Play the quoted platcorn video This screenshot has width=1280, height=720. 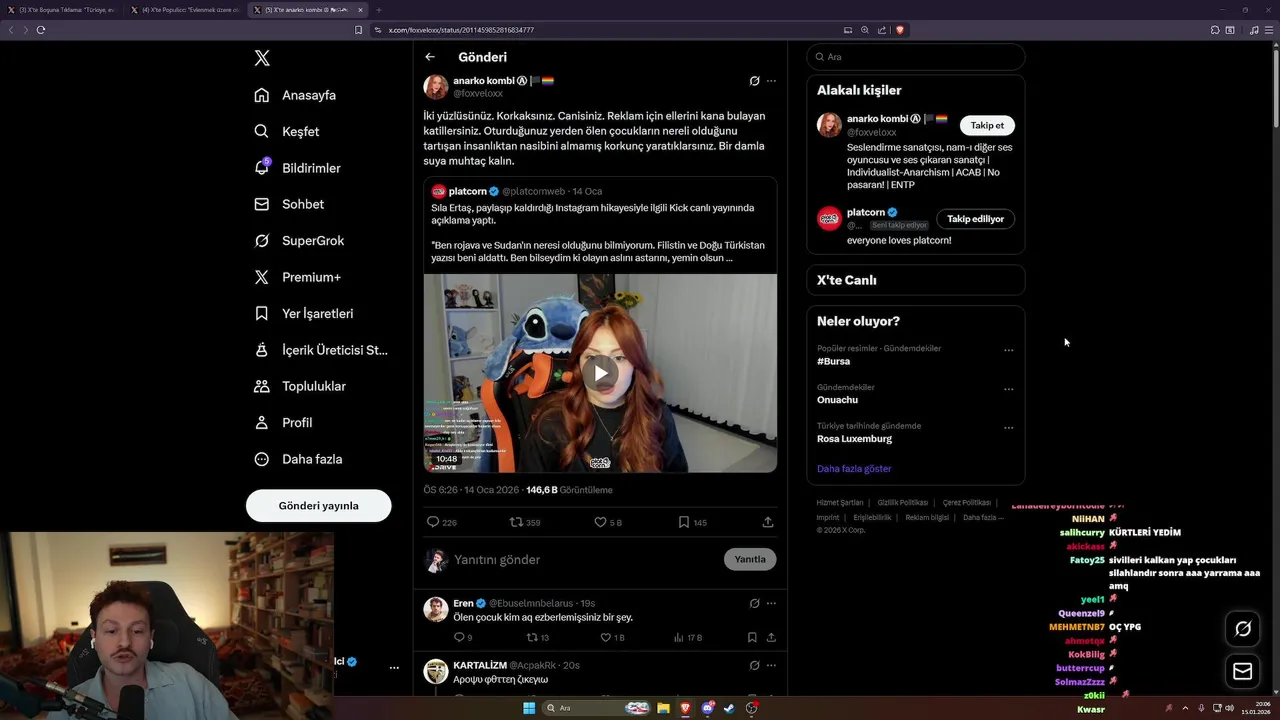(600, 373)
